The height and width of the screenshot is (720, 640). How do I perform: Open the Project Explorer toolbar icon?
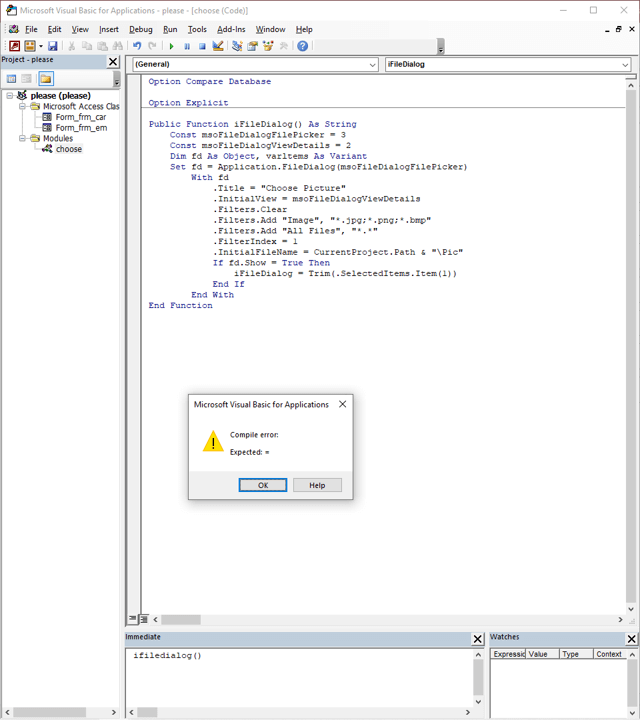tap(237, 46)
